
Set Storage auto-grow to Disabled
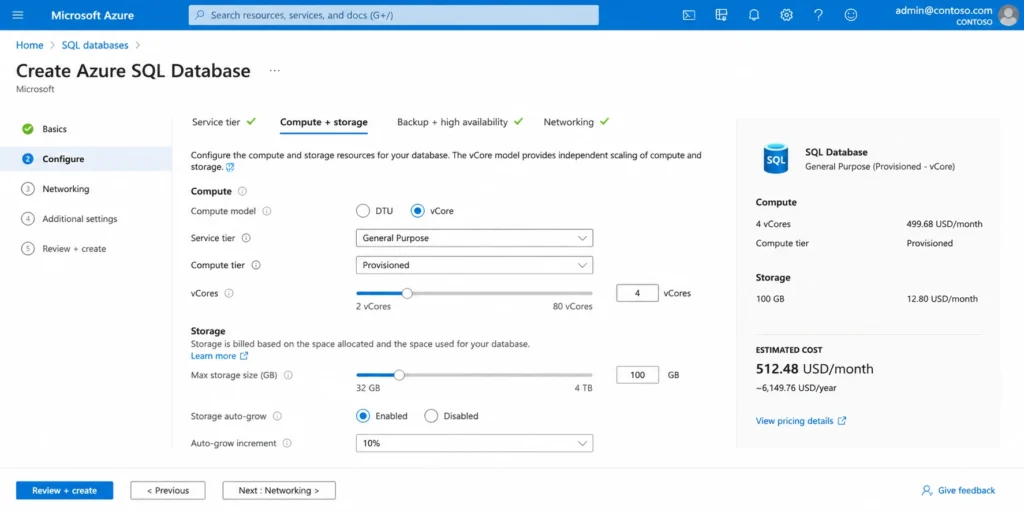point(431,416)
